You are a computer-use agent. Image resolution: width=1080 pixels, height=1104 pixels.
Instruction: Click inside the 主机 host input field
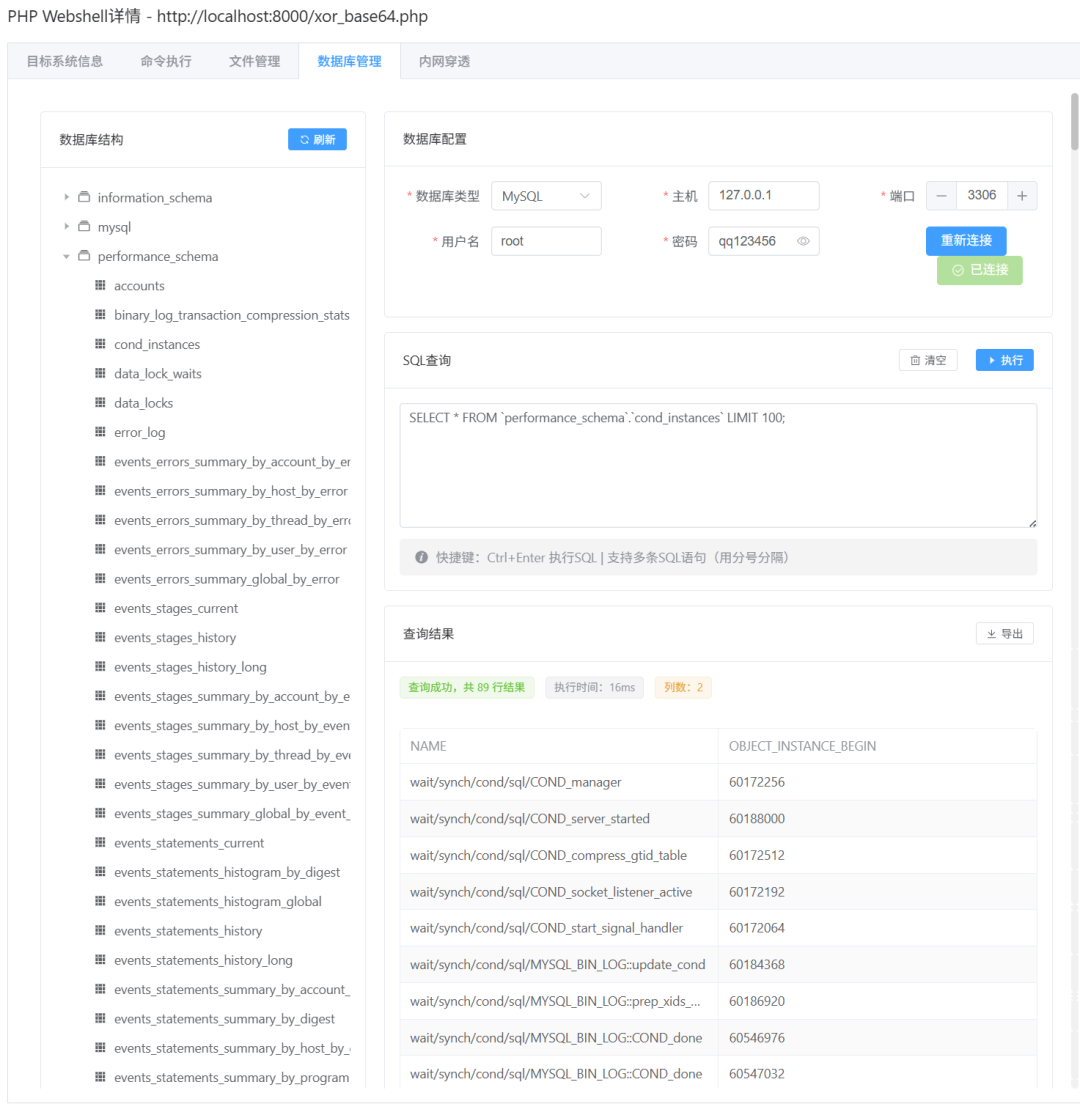click(x=763, y=195)
